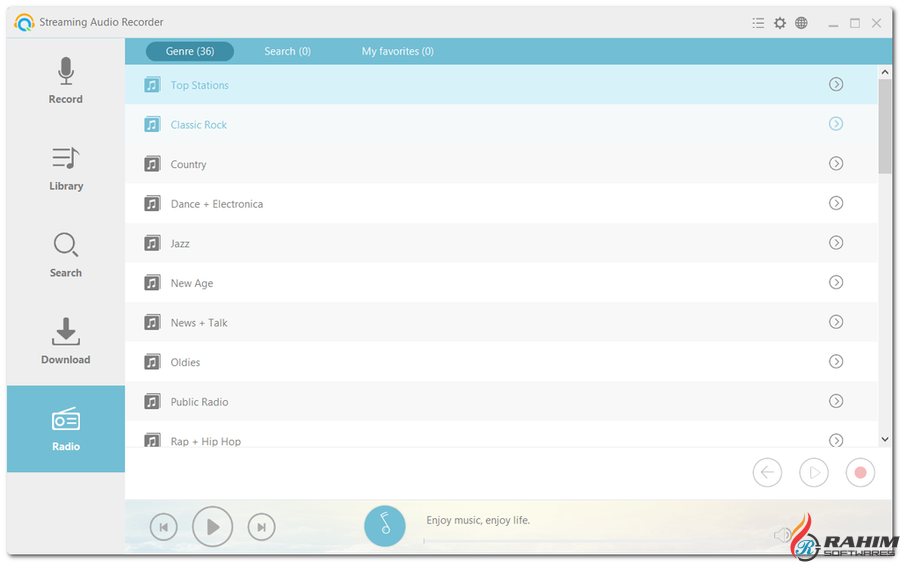Click the genre list scrollbar thumb

point(885,126)
